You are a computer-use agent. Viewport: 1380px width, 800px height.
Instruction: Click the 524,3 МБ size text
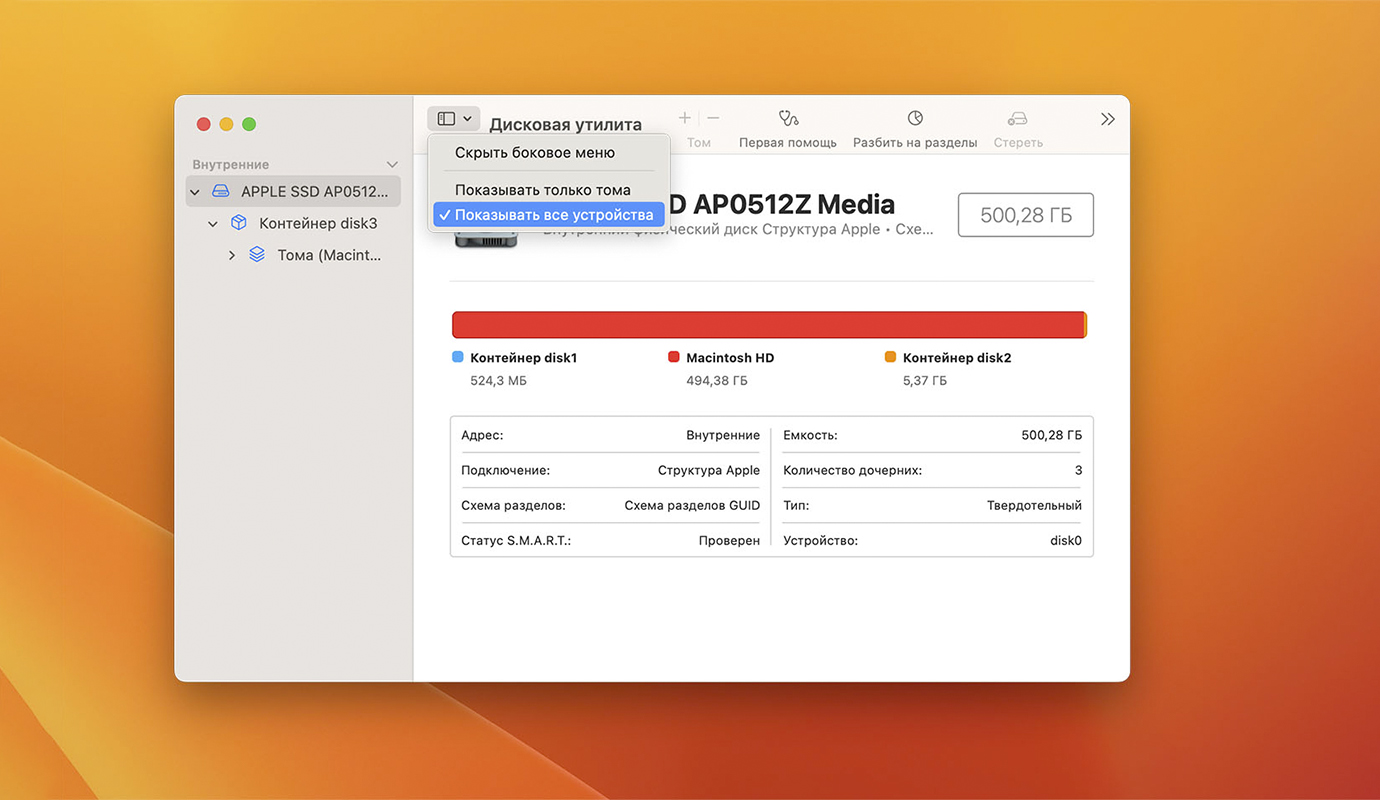[x=498, y=381]
